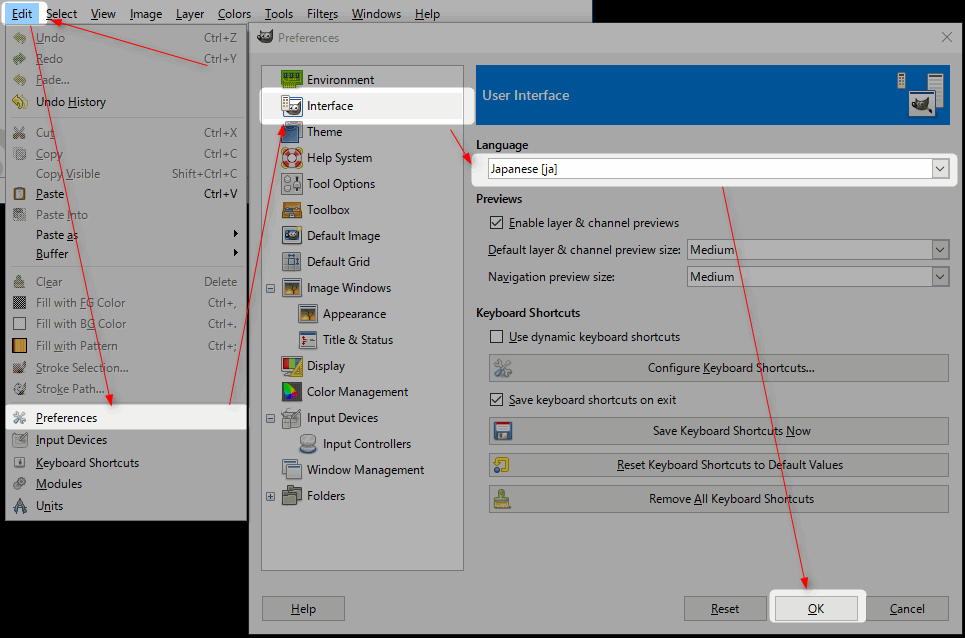This screenshot has width=965, height=638.
Task: Click the Appearance sub-item icon
Action: point(308,314)
